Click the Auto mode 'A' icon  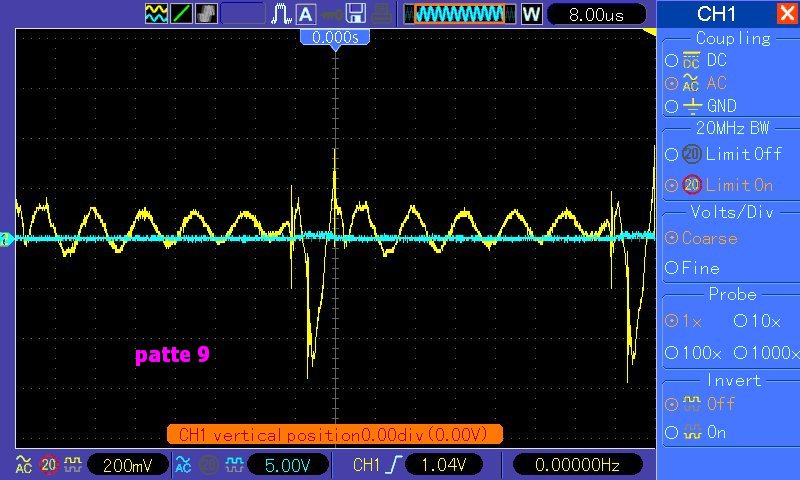306,14
